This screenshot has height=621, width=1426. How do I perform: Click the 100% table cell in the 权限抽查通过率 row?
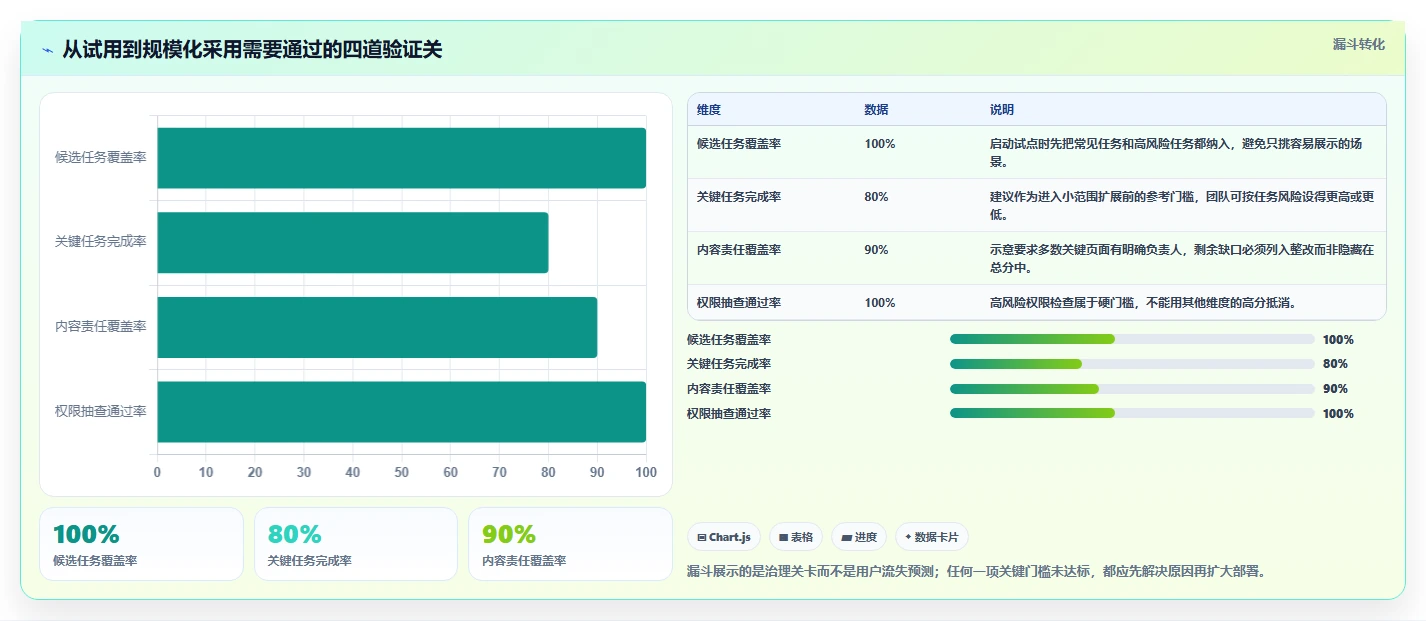click(x=880, y=303)
